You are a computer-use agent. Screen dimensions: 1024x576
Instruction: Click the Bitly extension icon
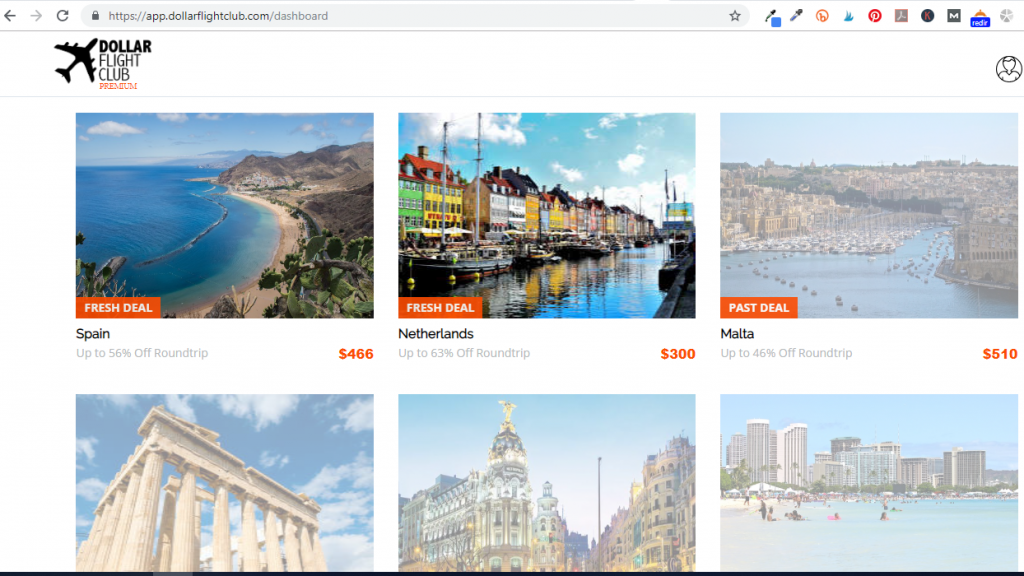[x=822, y=16]
